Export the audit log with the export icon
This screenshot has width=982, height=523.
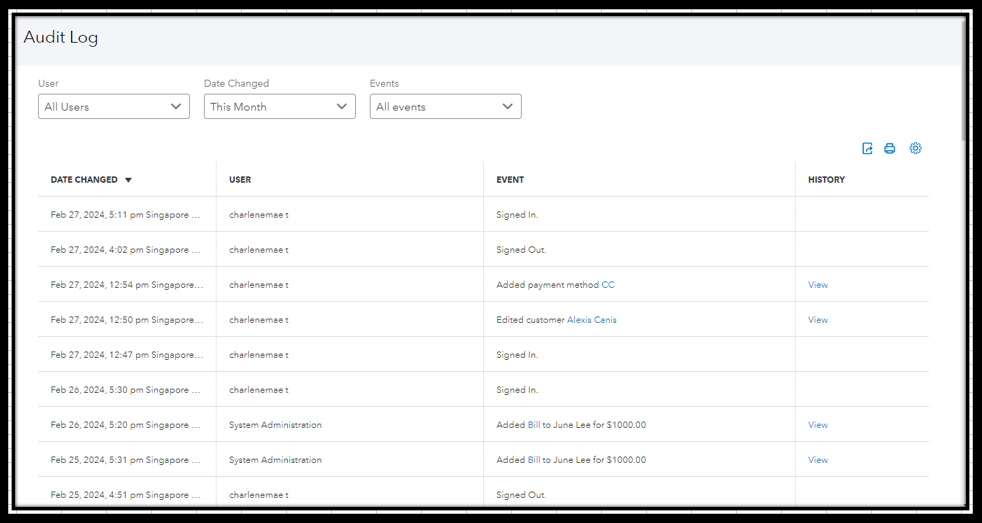pos(867,148)
